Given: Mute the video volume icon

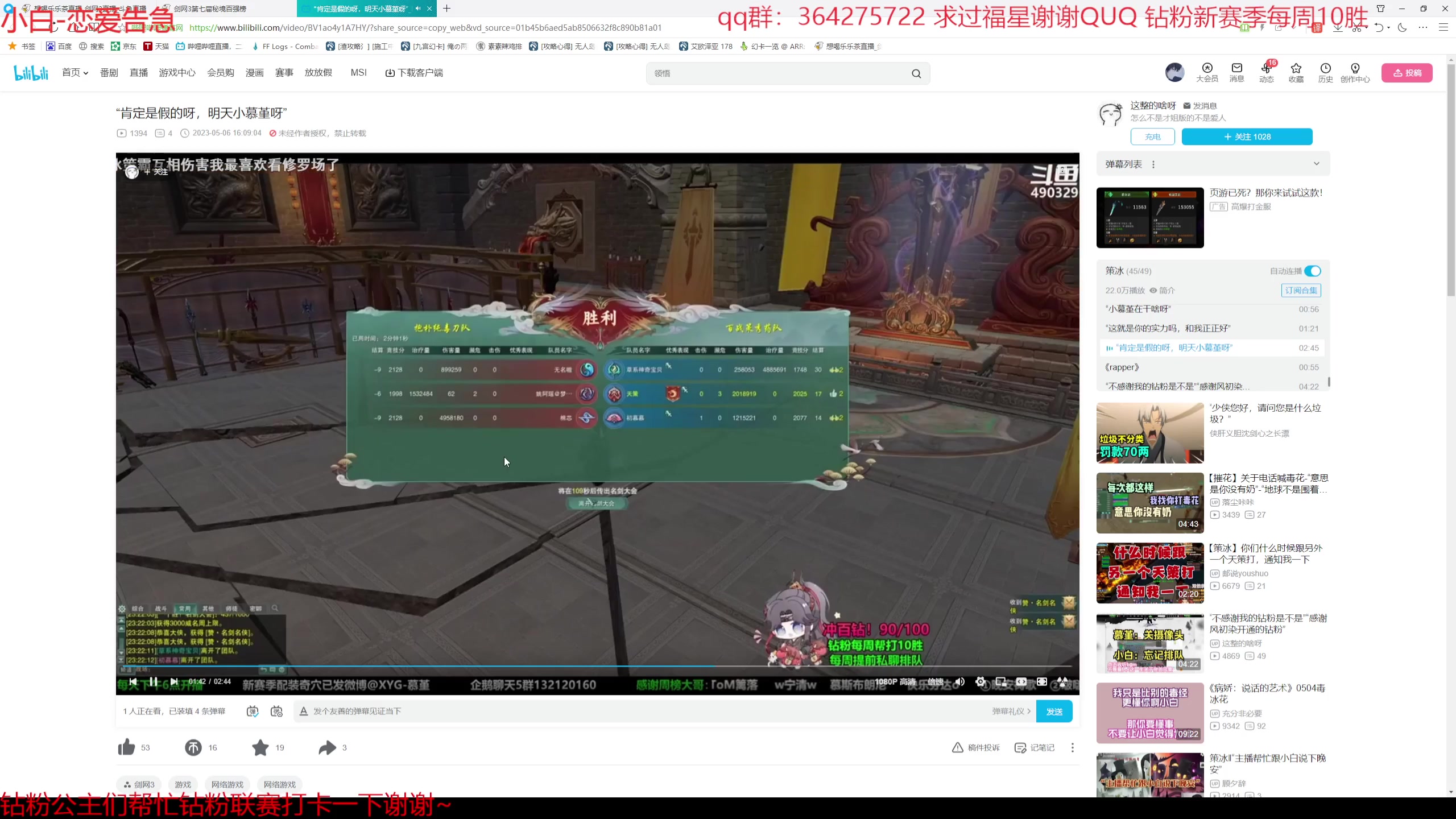Looking at the screenshot, I should (960, 681).
